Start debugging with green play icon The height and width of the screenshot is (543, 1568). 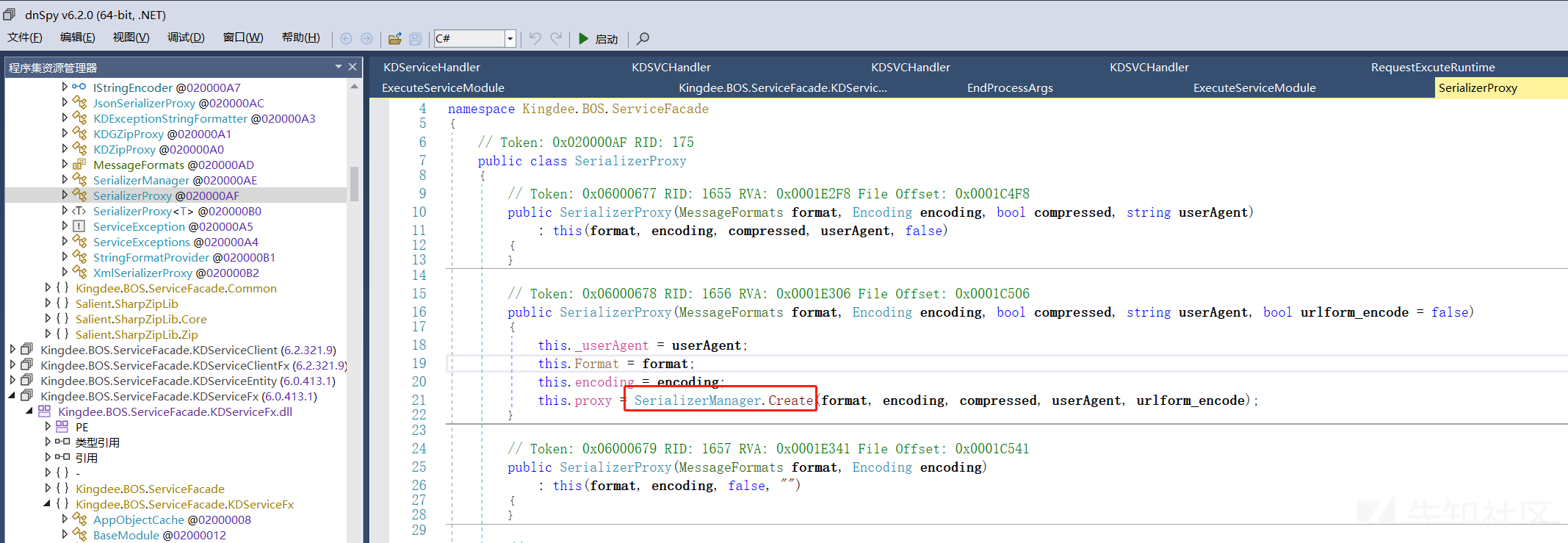583,38
